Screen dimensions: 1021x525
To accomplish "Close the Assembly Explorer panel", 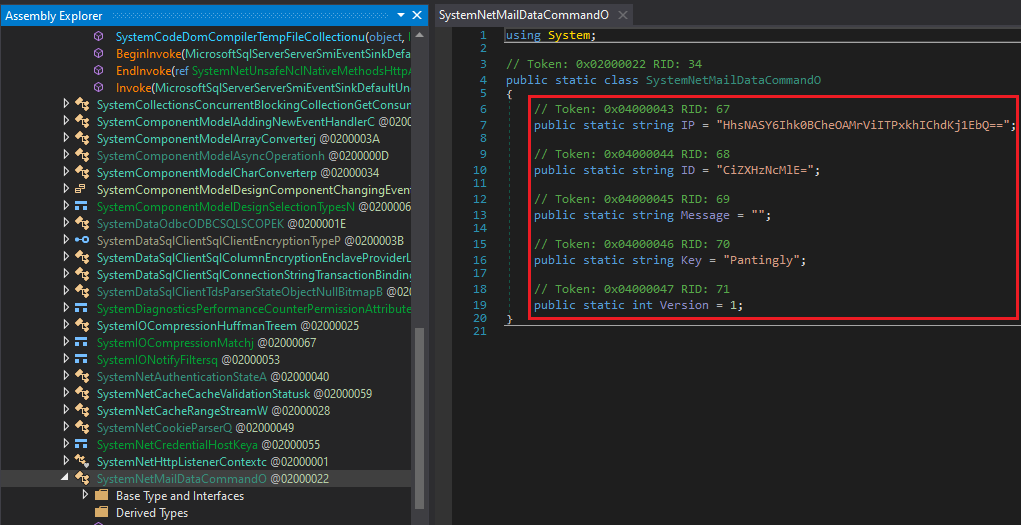I will click(x=417, y=14).
